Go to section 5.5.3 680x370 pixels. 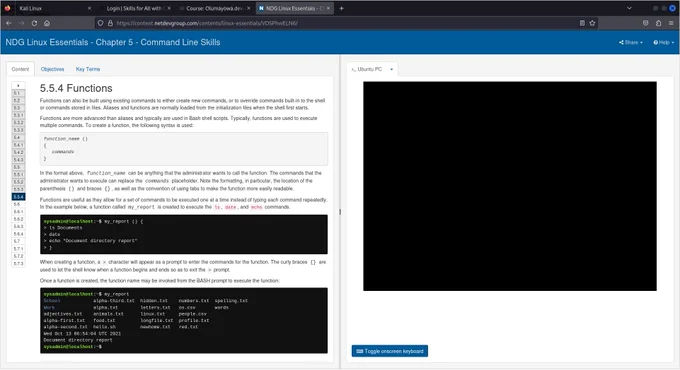(x=18, y=189)
